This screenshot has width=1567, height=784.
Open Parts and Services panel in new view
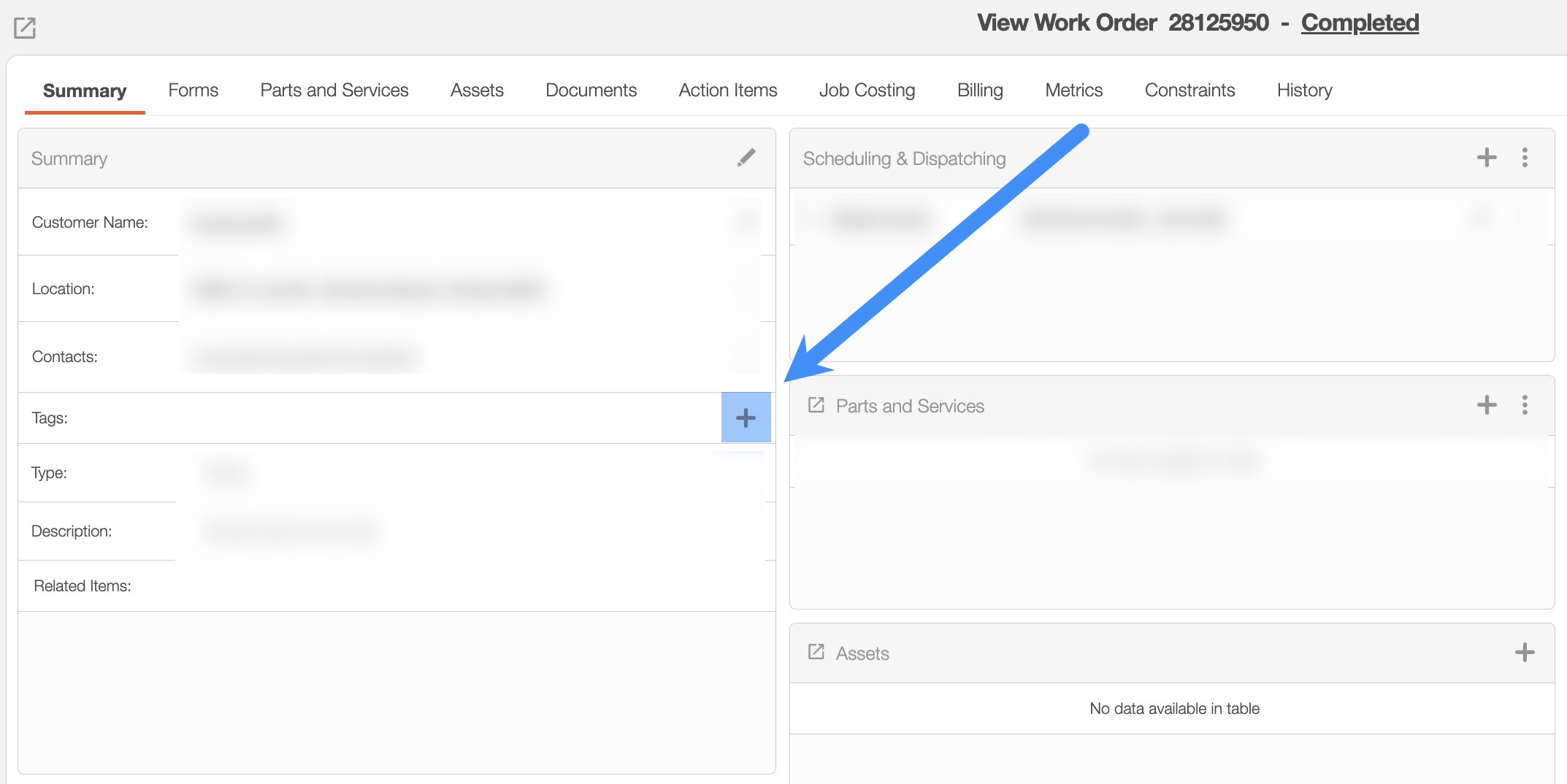coord(816,405)
